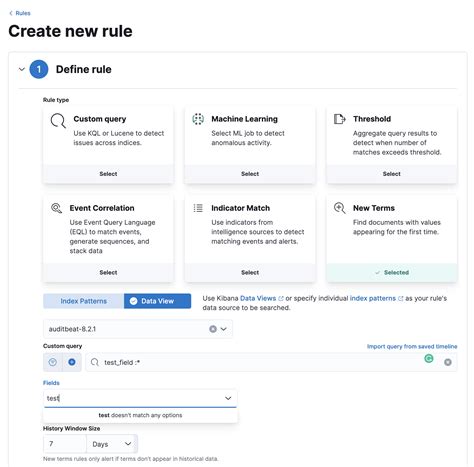Collapse the Define rule section
The height and width of the screenshot is (467, 474).
click(x=22, y=69)
